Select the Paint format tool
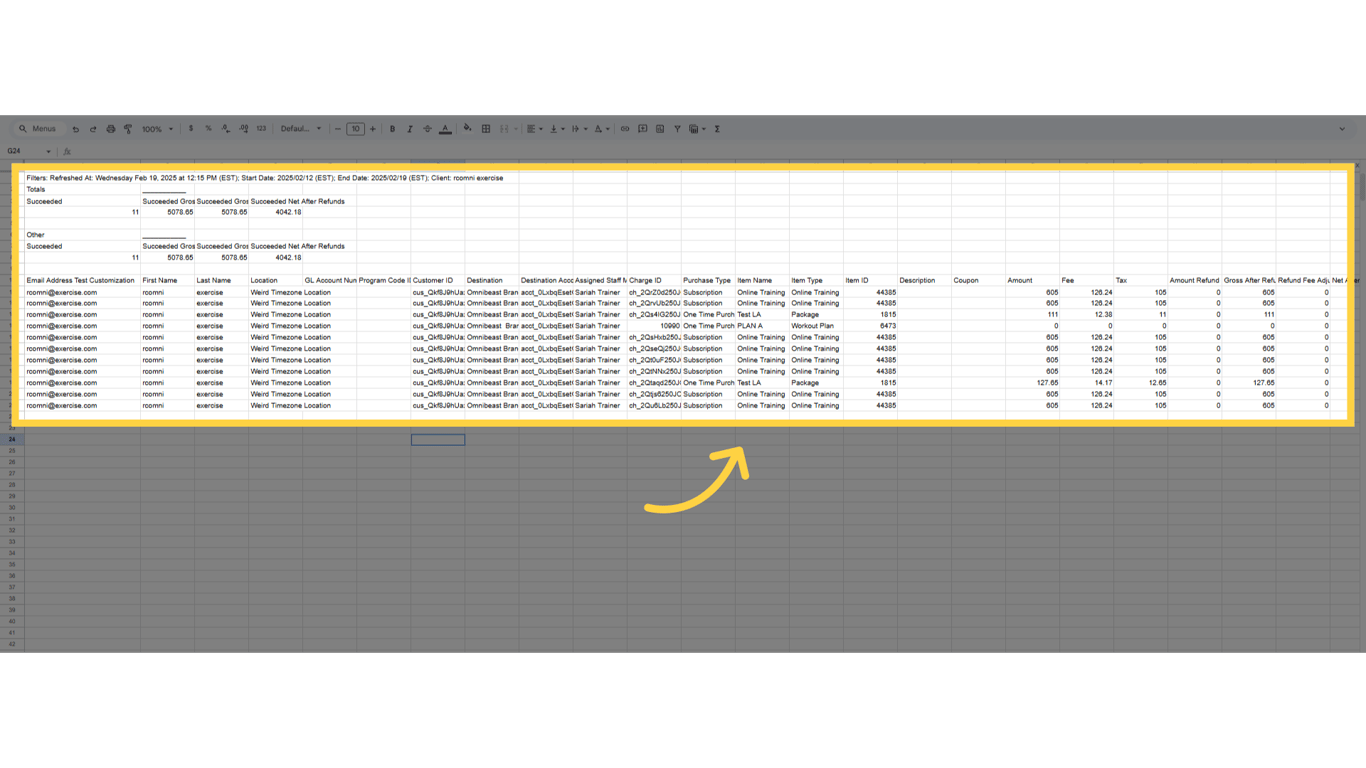The image size is (1366, 768). point(127,128)
